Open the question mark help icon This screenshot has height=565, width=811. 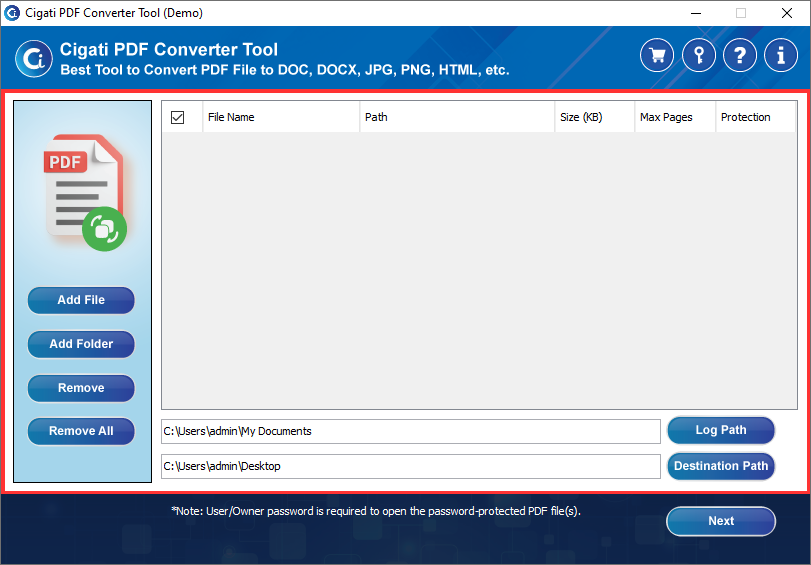click(740, 55)
